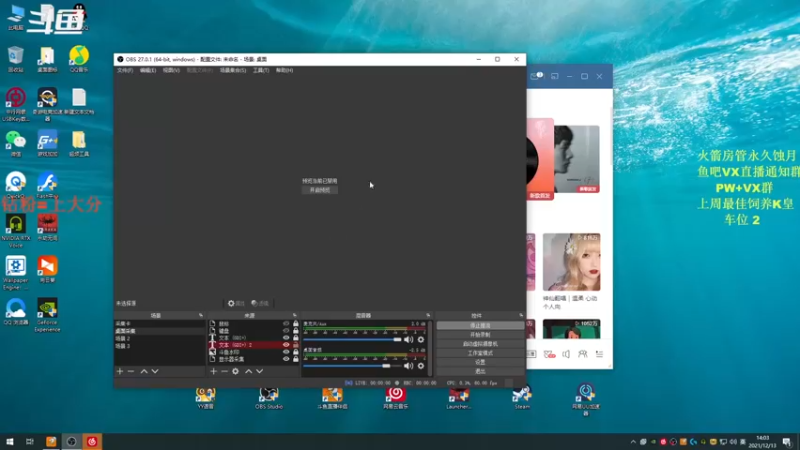Toggle lock on 文本 (GDI+) 2 source
The width and height of the screenshot is (800, 450).
point(295,345)
